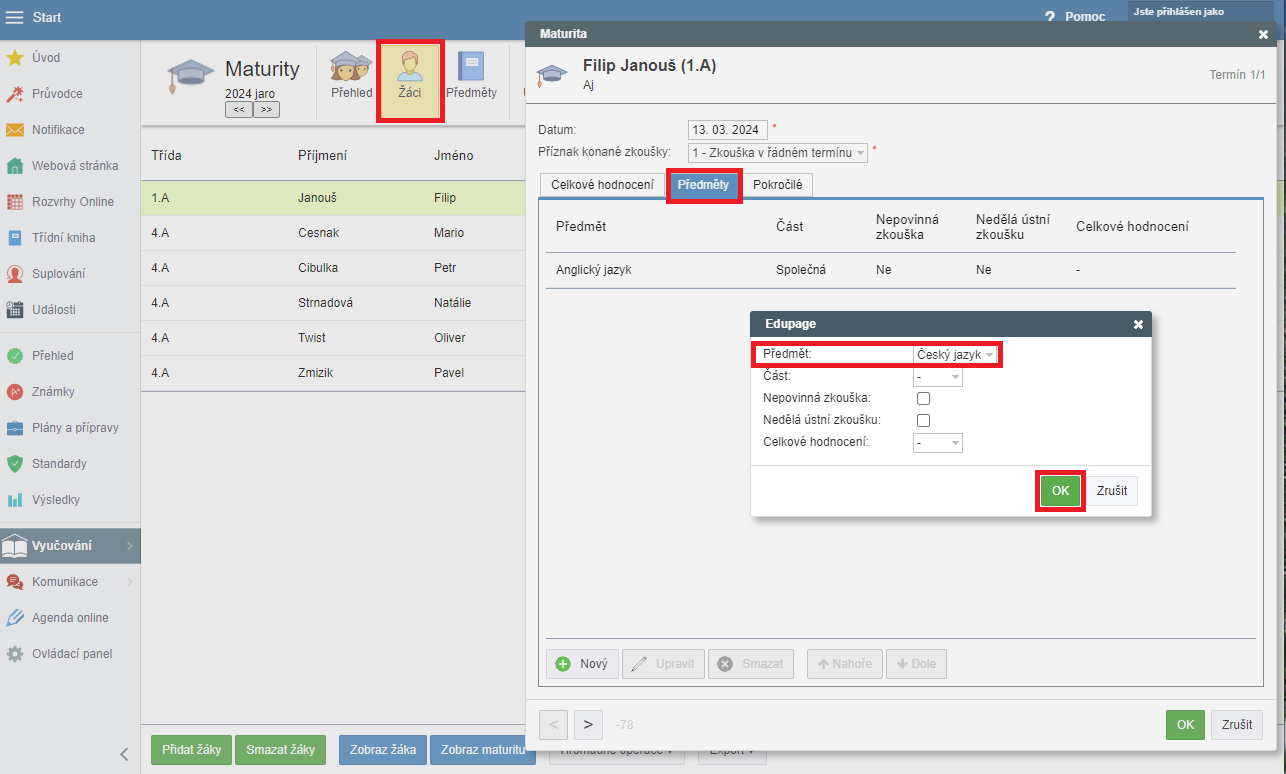Click the Přidat žáky button
Viewport: 1286px width, 774px height.
pyautogui.click(x=191, y=750)
